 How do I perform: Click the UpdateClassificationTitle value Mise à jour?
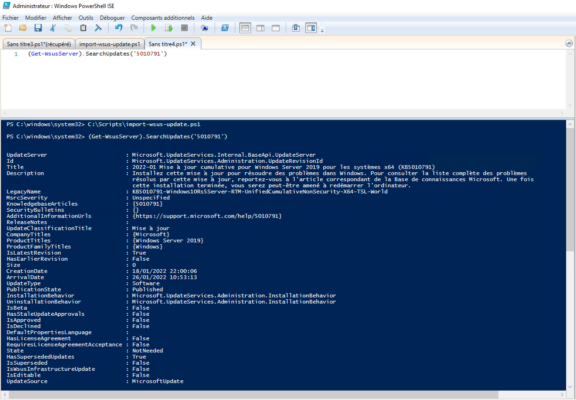pyautogui.click(x=151, y=228)
